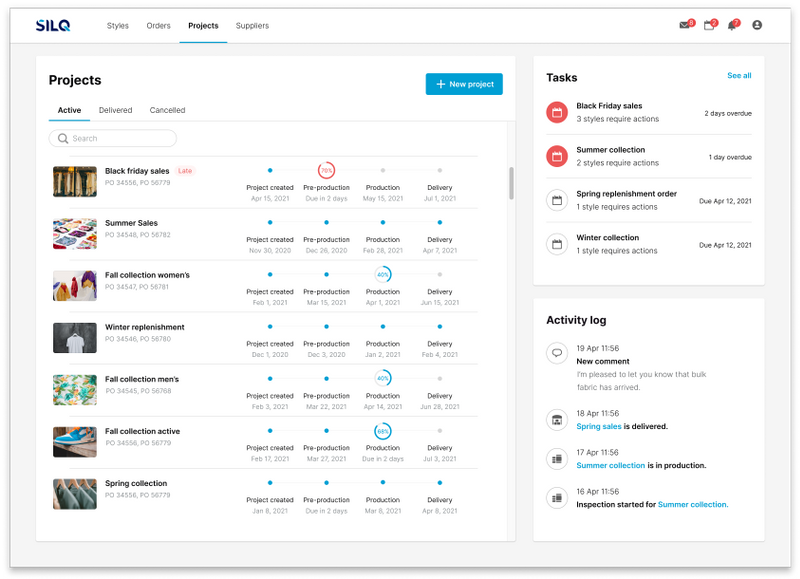800x579 pixels.
Task: Click the SILQ logo
Action: [x=53, y=25]
